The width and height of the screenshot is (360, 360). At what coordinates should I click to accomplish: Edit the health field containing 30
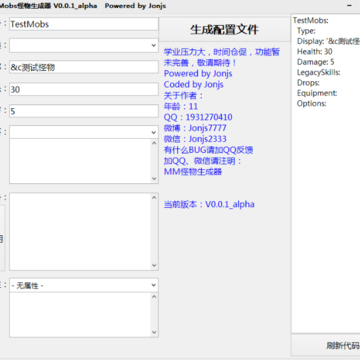(x=84, y=89)
